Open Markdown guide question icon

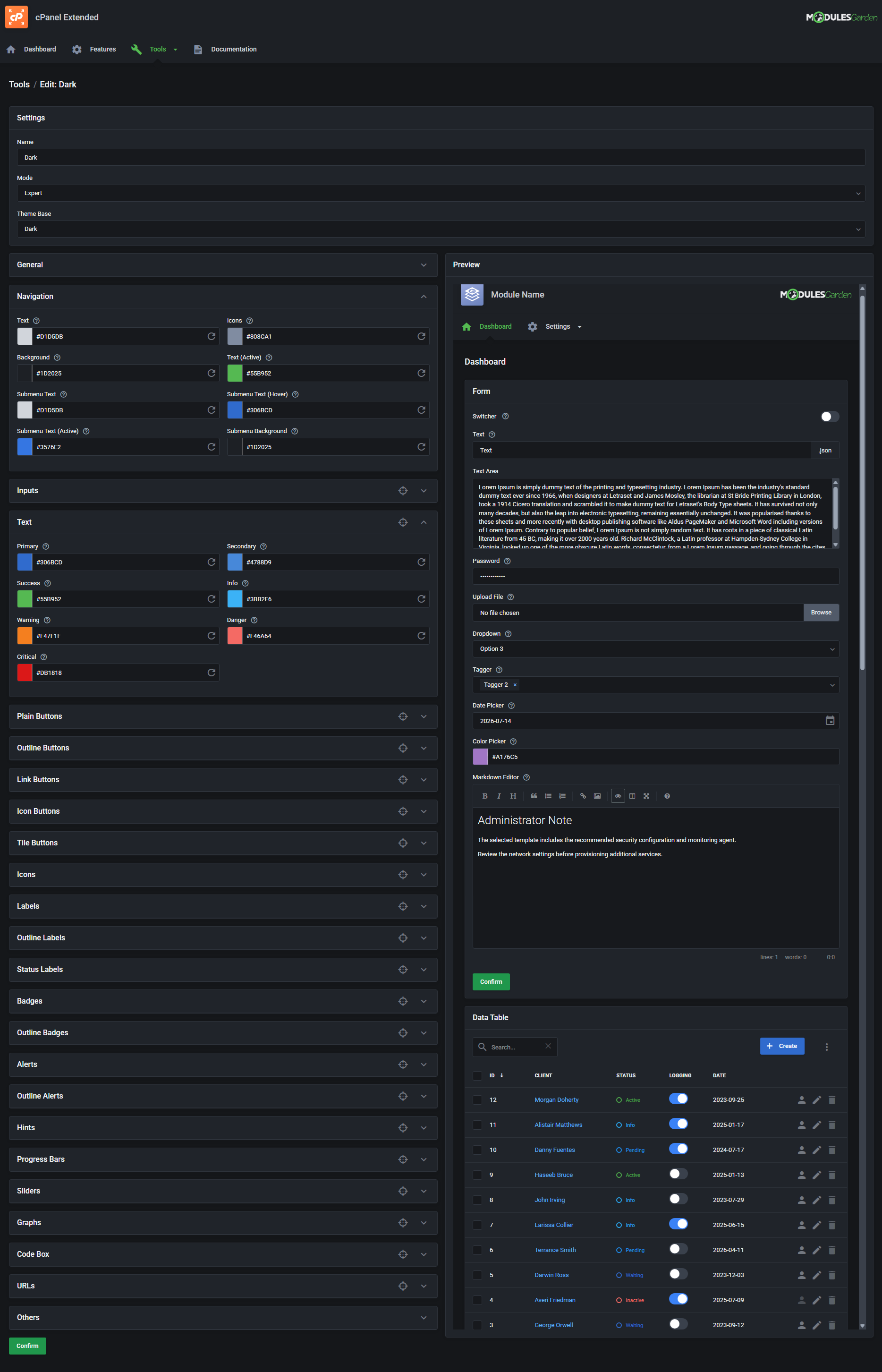[667, 796]
